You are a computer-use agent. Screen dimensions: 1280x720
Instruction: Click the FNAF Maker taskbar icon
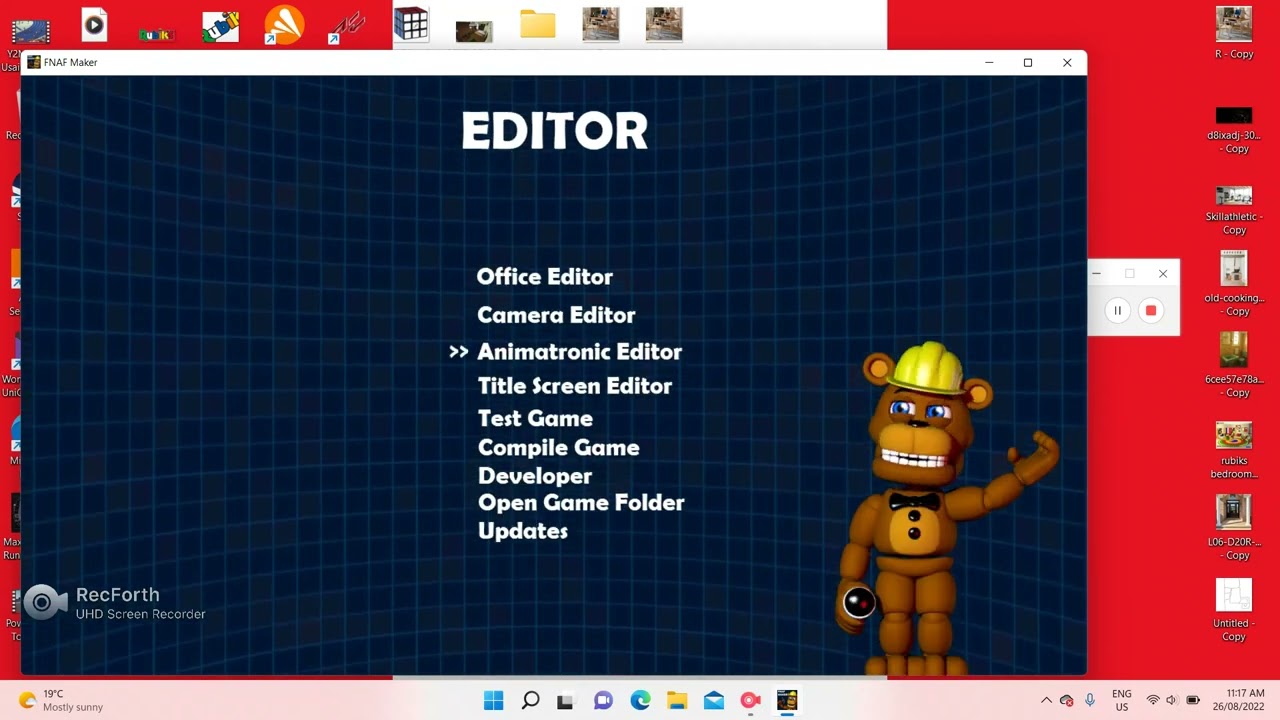tap(787, 701)
